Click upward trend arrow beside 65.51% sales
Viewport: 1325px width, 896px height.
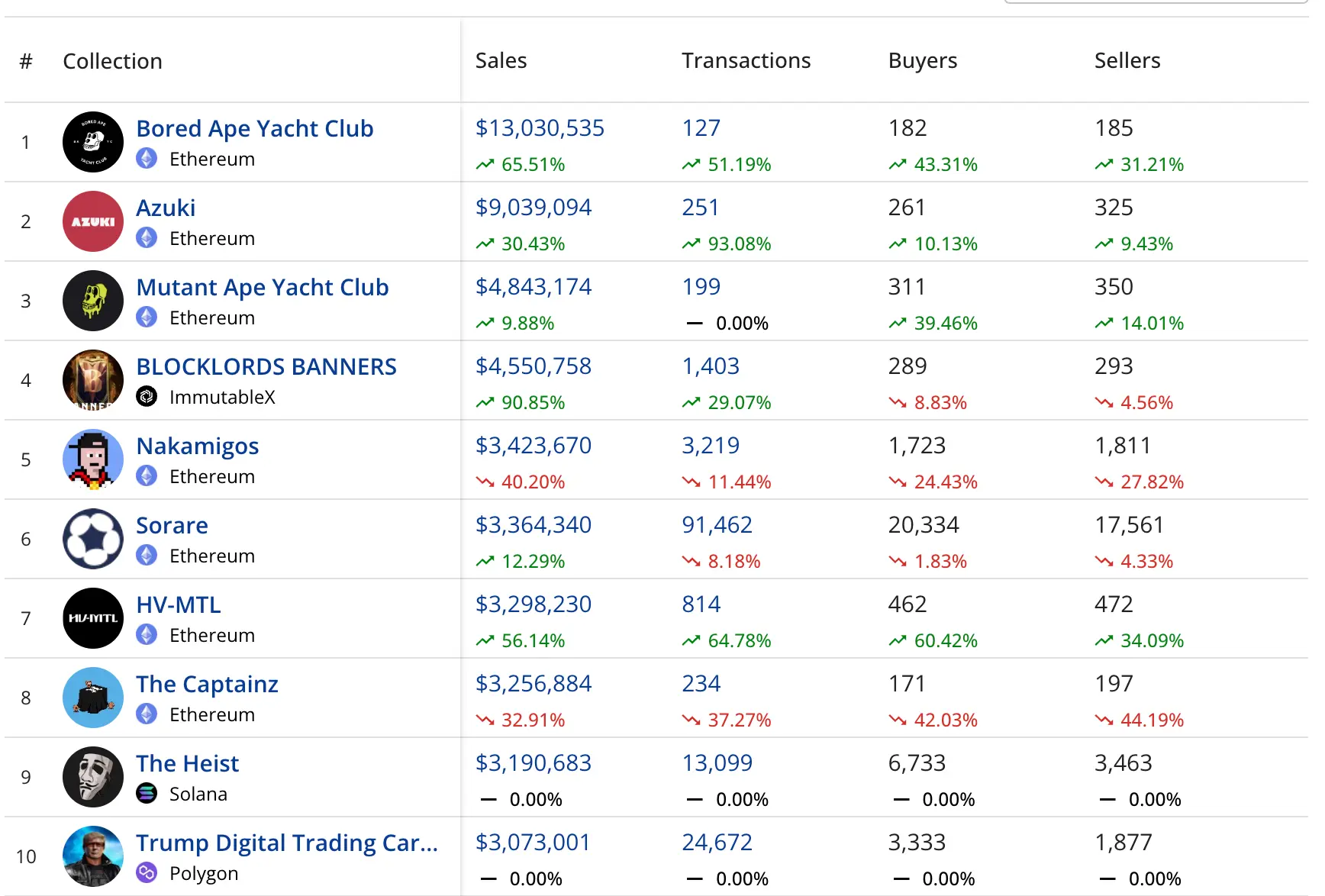point(485,164)
